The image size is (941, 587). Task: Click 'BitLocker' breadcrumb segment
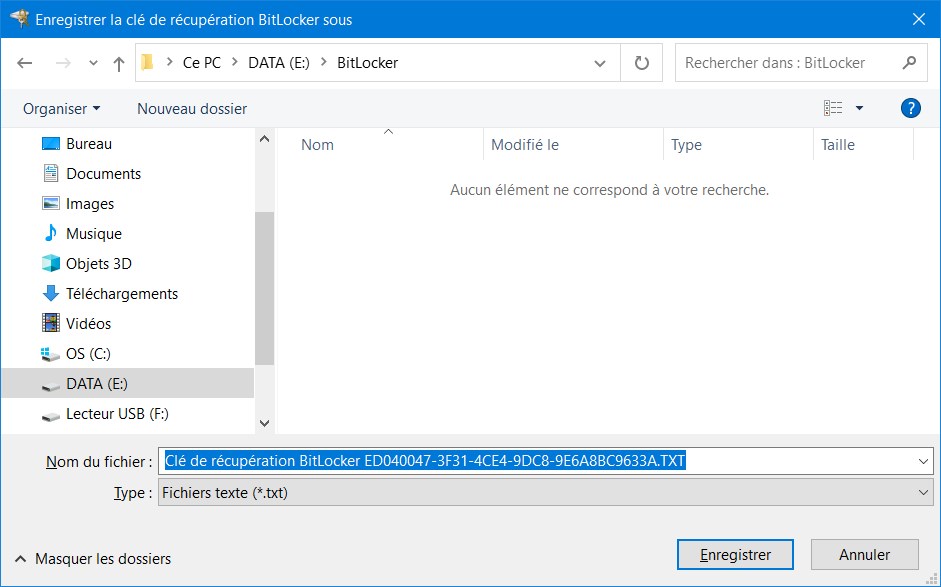pyautogui.click(x=367, y=62)
